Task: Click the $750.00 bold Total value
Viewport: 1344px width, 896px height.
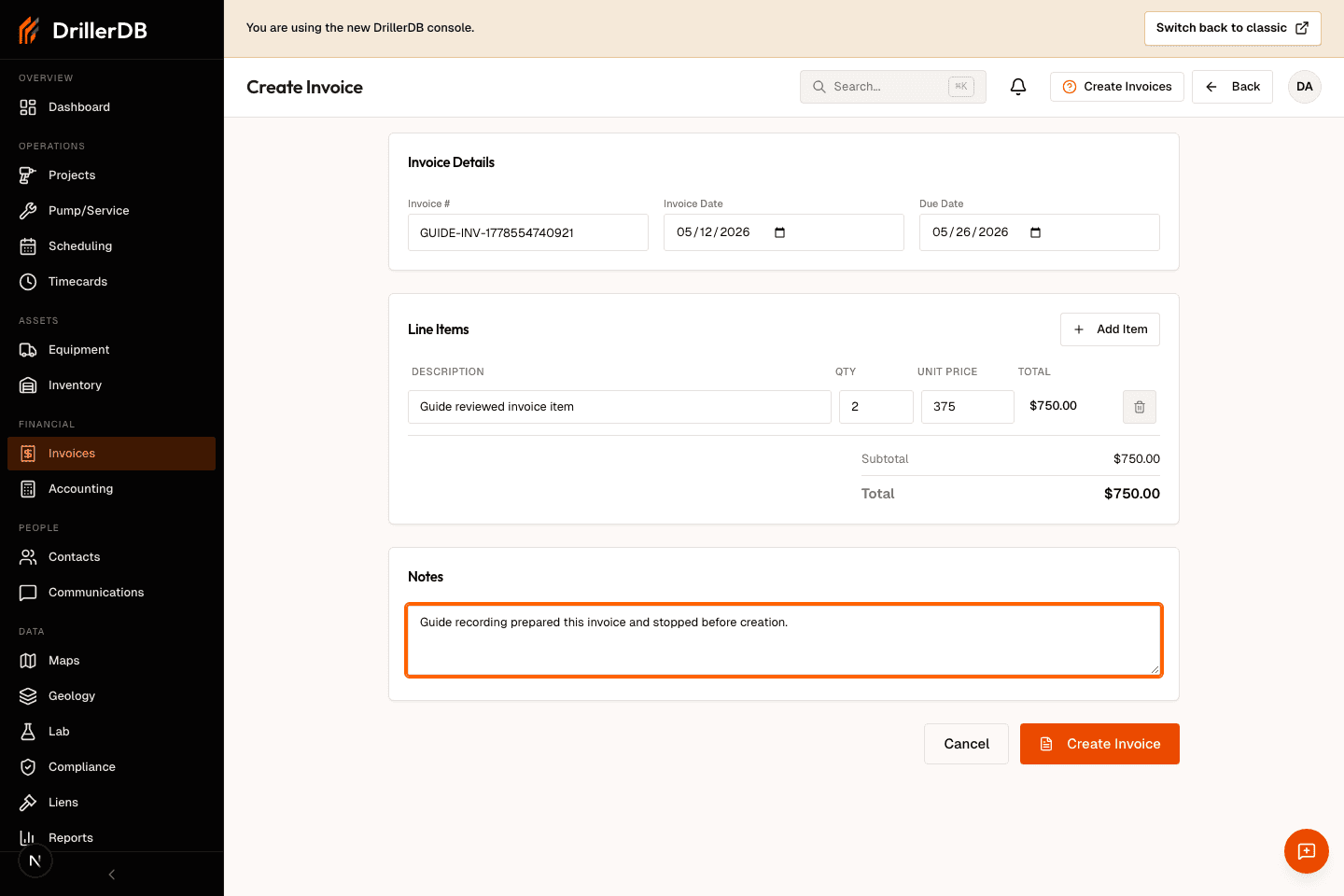Action: 1131,494
